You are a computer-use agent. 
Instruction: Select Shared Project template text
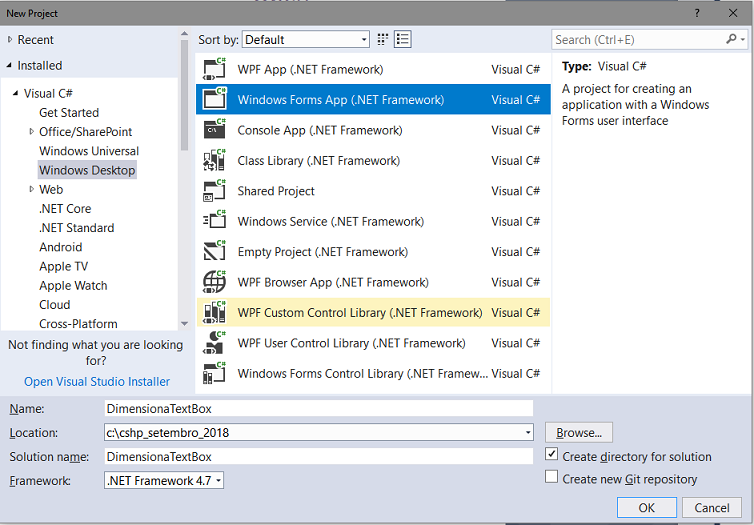[276, 191]
